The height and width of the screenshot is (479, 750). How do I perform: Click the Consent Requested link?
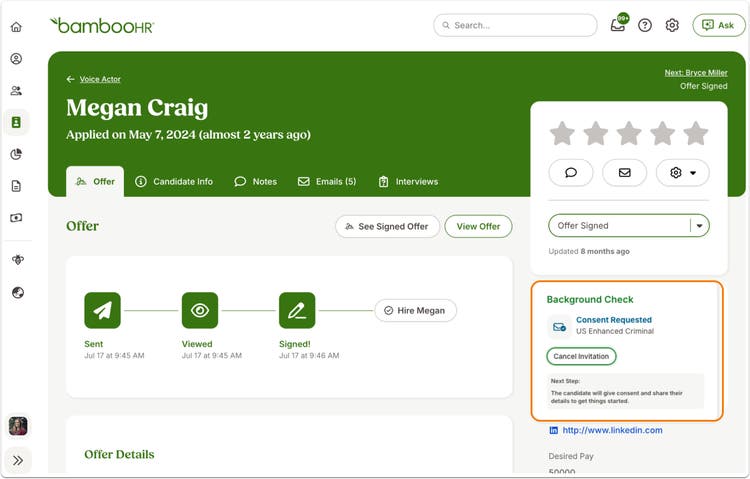point(614,320)
